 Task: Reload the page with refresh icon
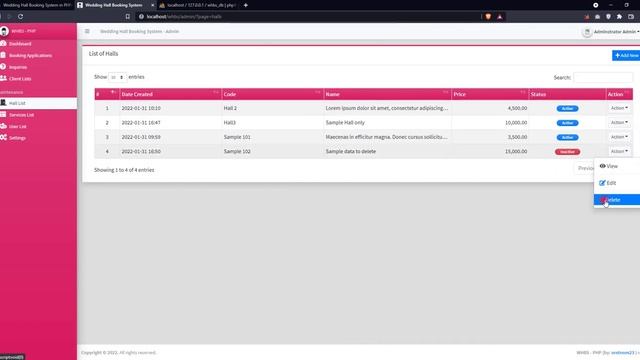pyautogui.click(x=20, y=17)
